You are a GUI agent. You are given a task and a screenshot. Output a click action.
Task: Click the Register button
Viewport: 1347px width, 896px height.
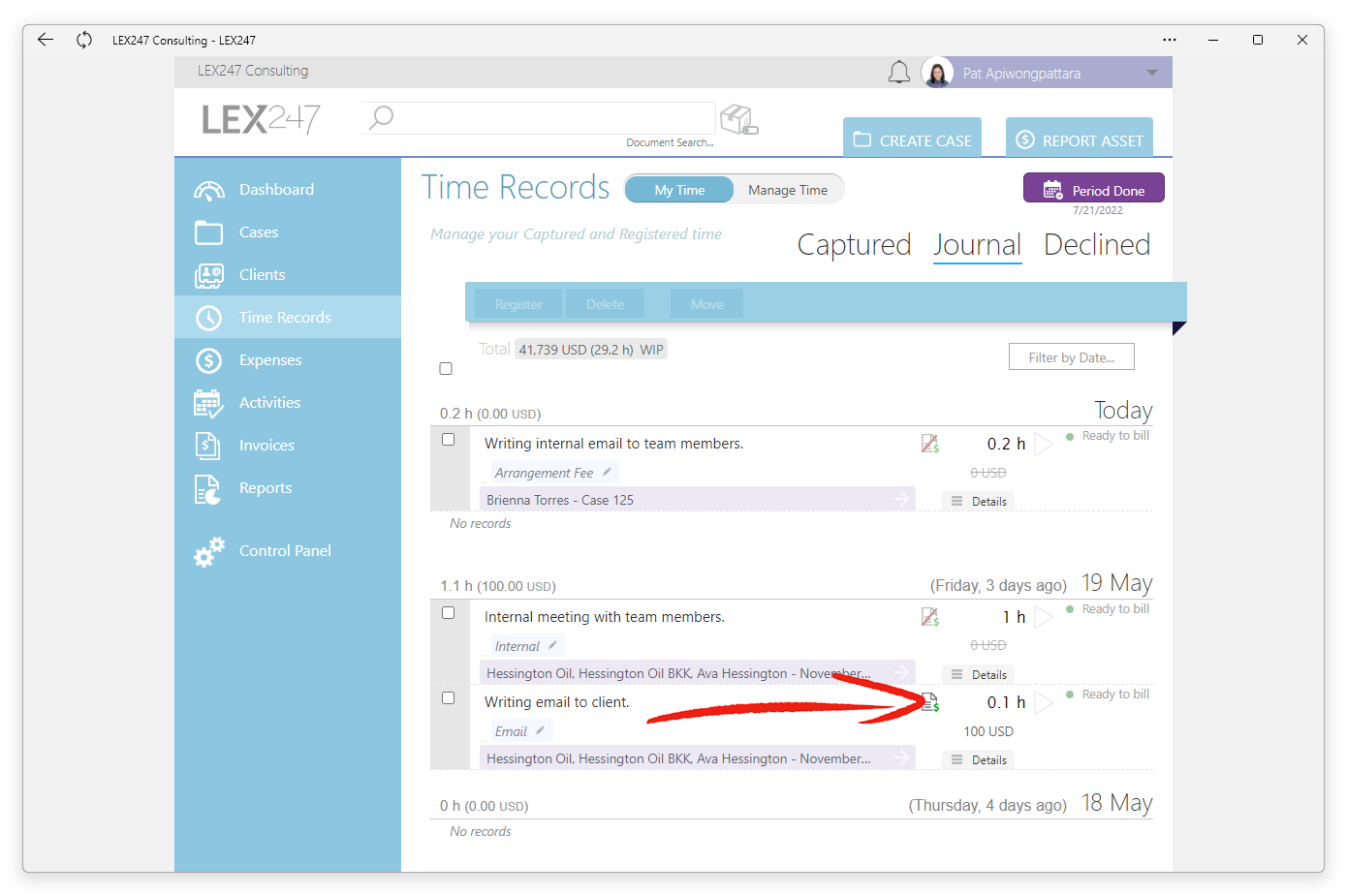(518, 304)
